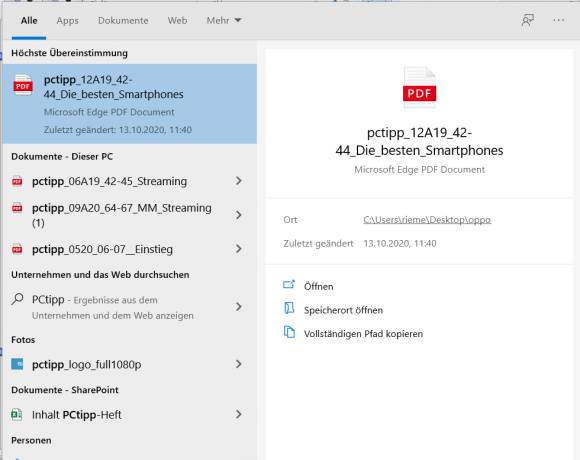Click PDF icon beside pctipp_0520_06-07__Einstieg
The width and height of the screenshot is (580, 460).
(x=17, y=249)
